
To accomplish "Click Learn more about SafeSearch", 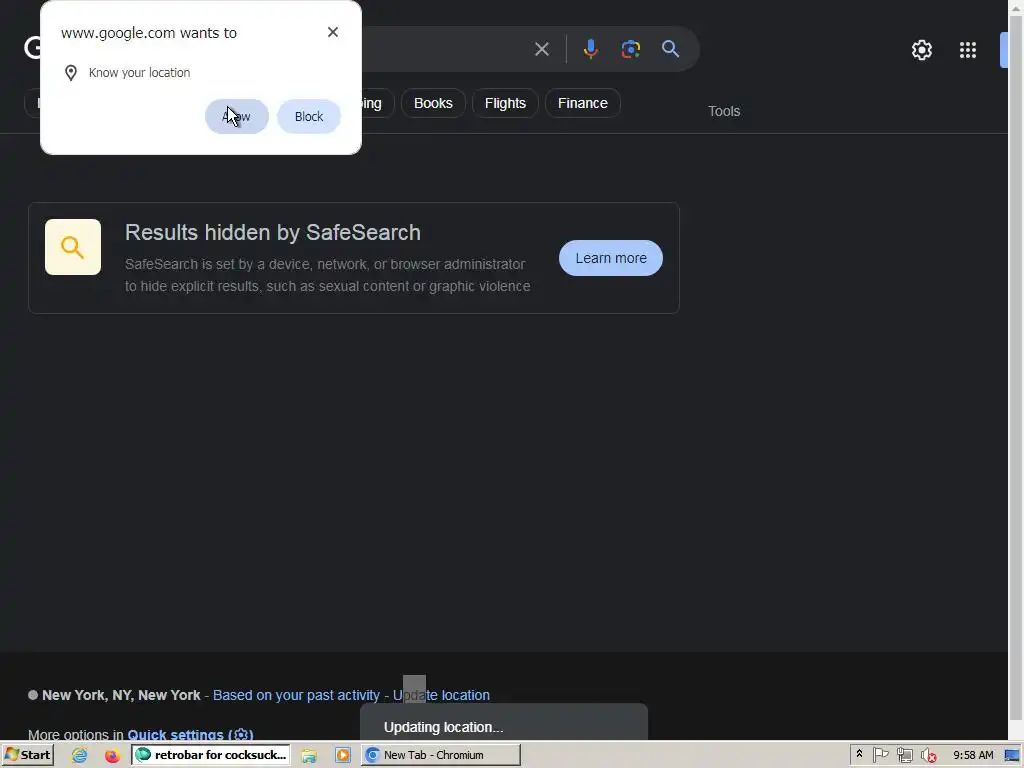I will pyautogui.click(x=611, y=258).
